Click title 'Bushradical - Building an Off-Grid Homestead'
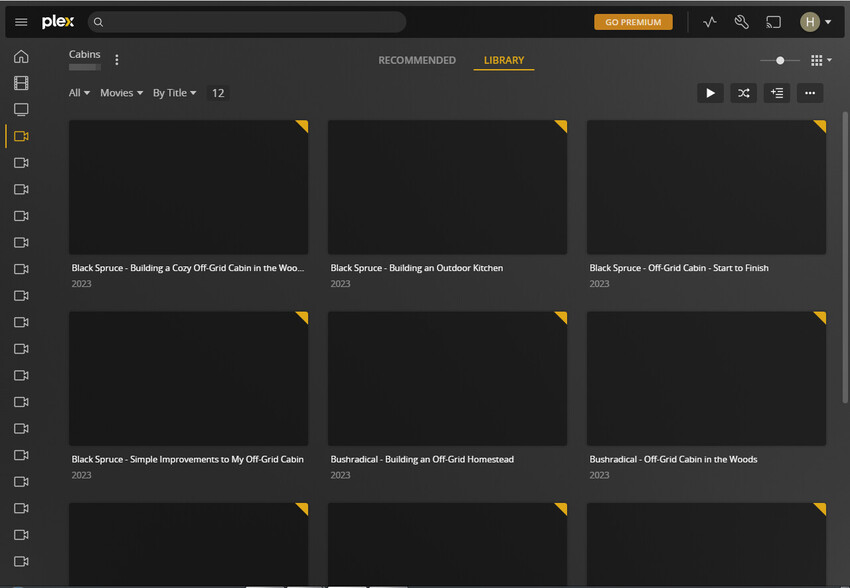850x588 pixels. point(422,459)
